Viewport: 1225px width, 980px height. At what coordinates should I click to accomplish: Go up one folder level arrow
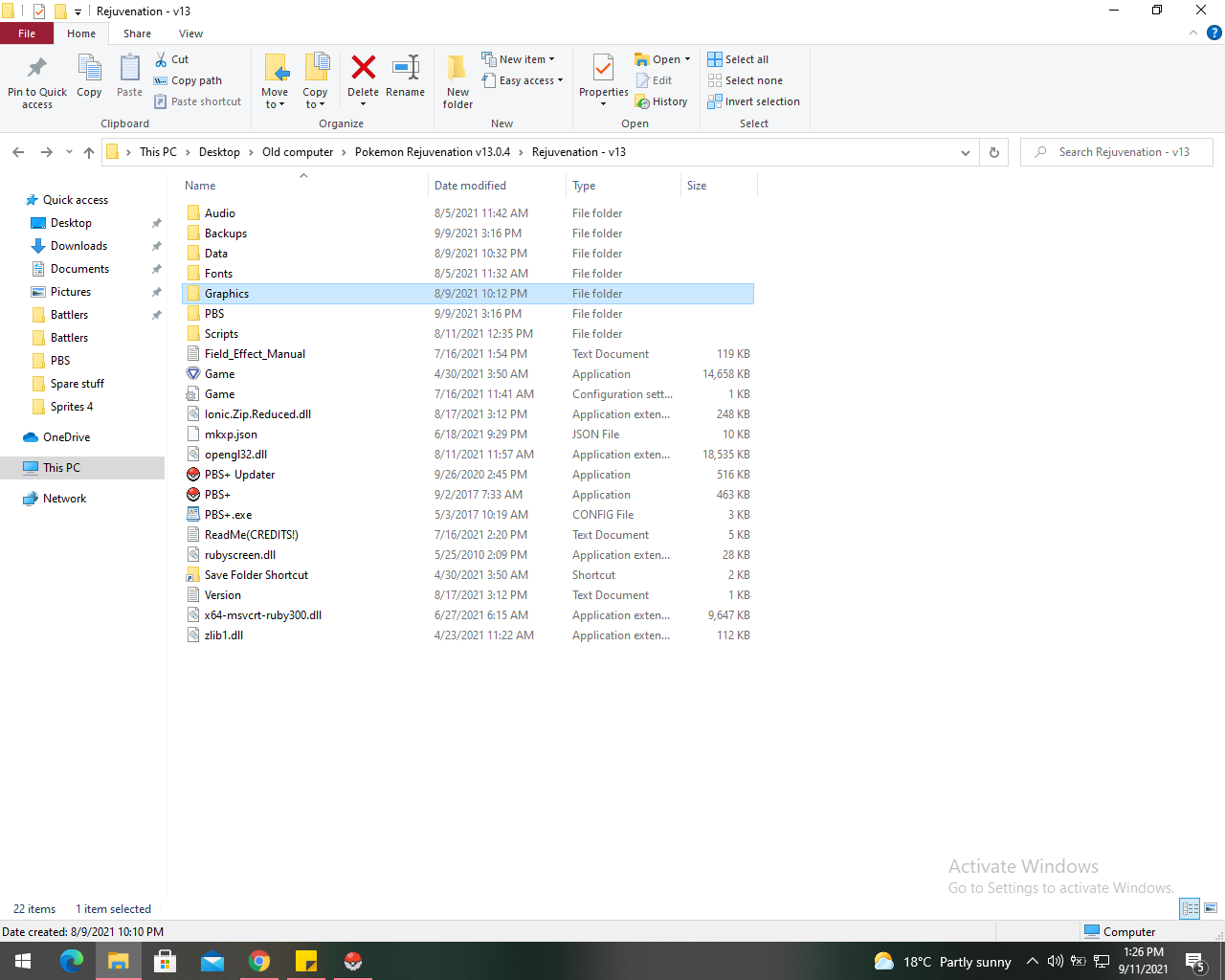point(89,152)
